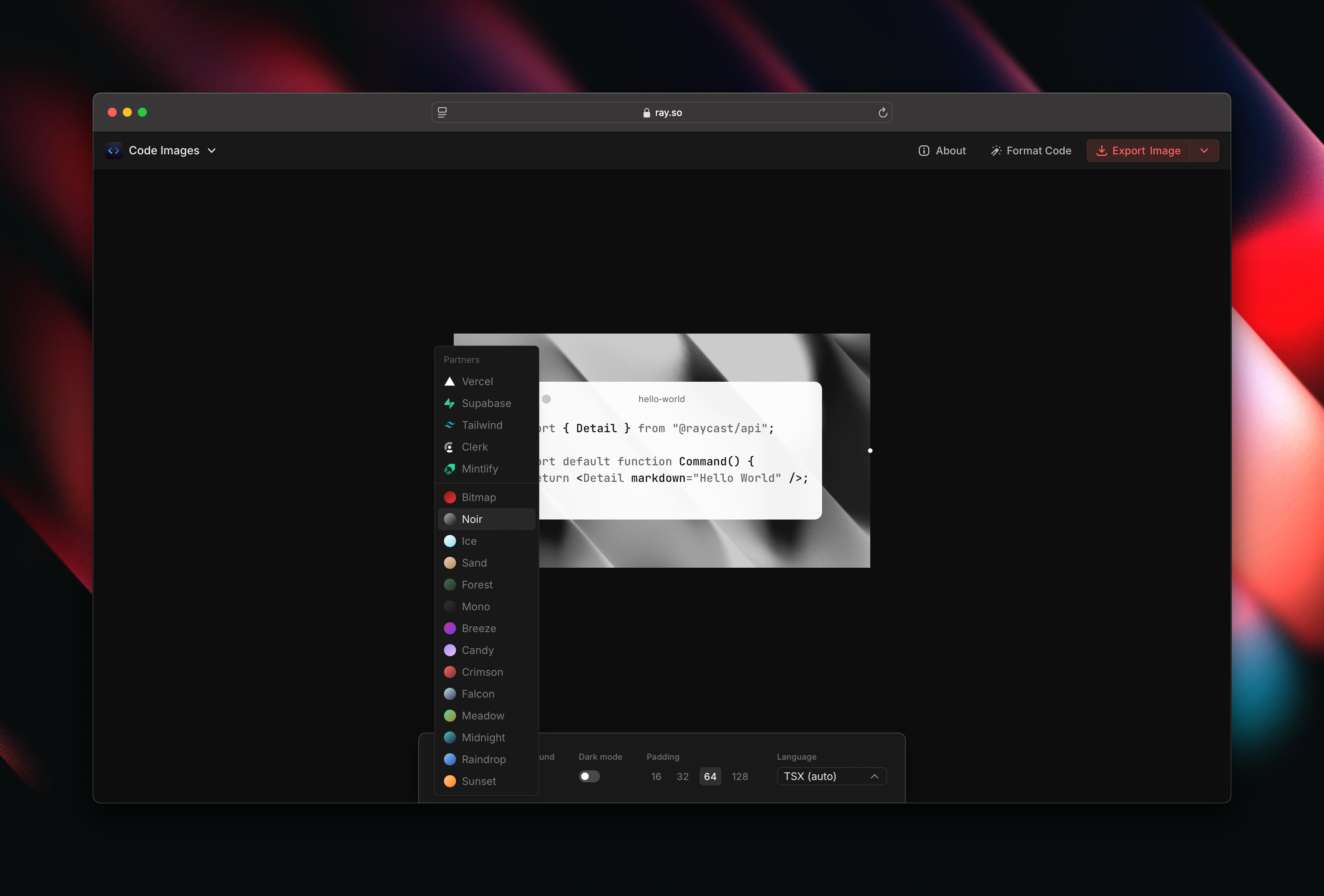
Task: Click the Clerk logo icon
Action: [450, 447]
